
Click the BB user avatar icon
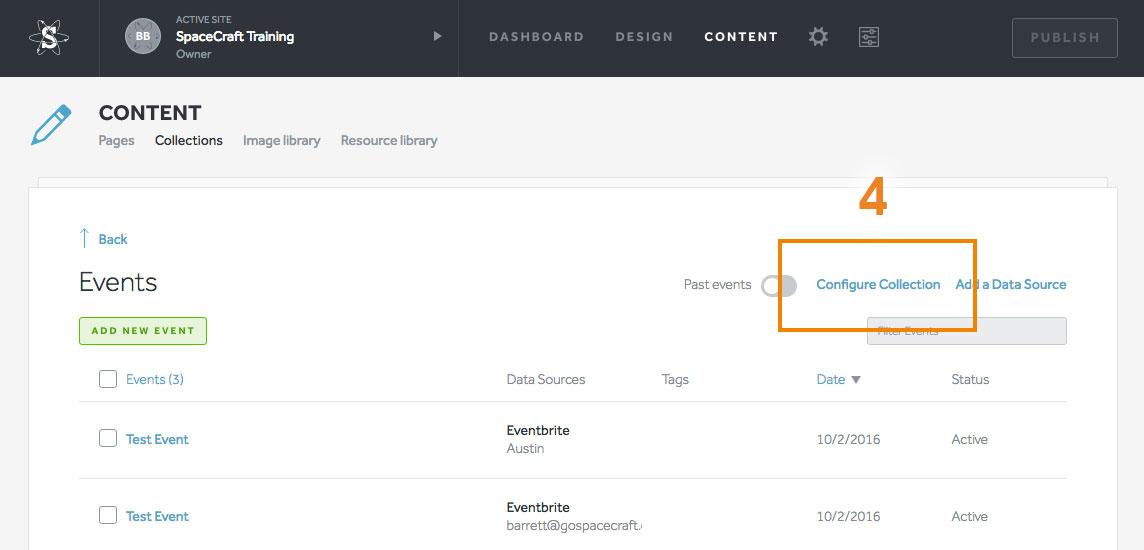(142, 37)
